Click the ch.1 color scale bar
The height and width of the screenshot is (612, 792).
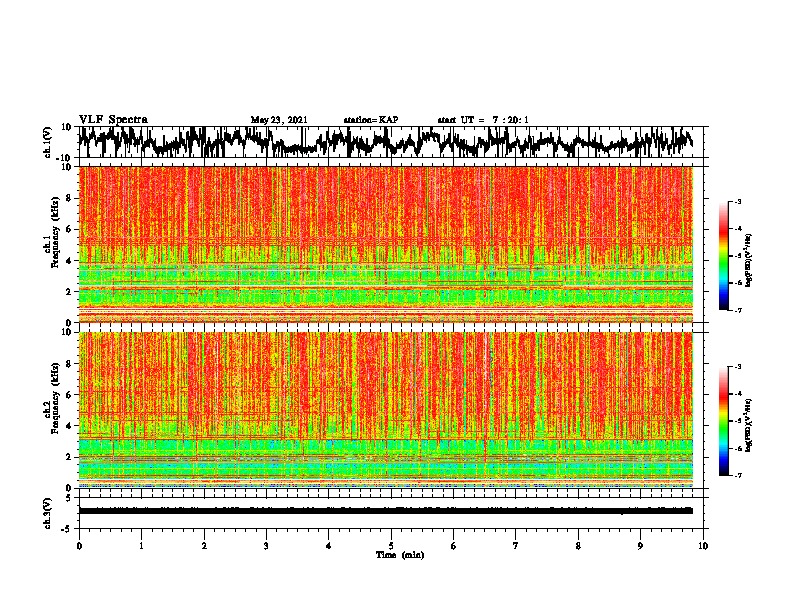click(x=723, y=256)
